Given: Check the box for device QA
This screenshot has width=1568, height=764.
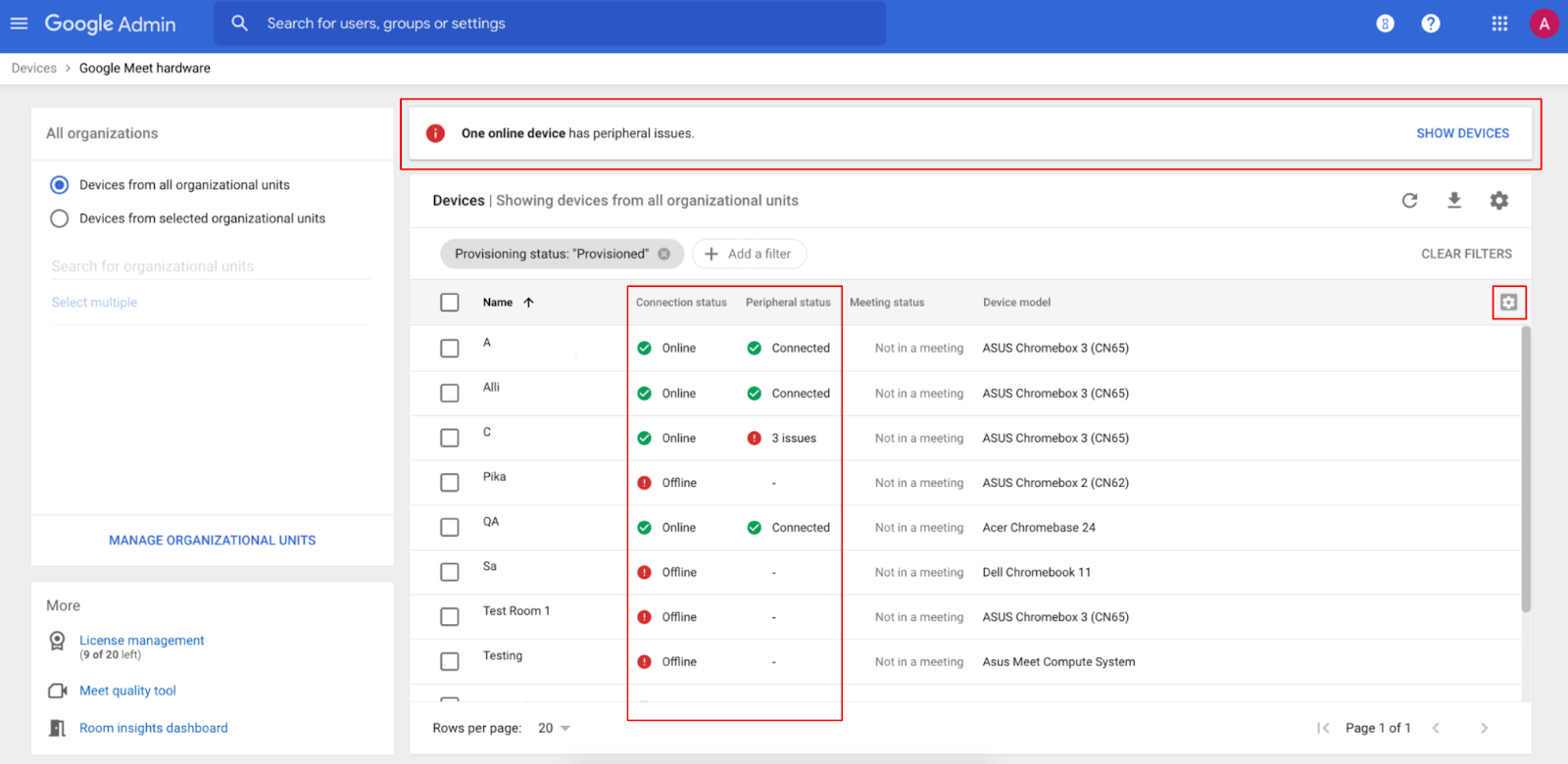Looking at the screenshot, I should coord(450,528).
